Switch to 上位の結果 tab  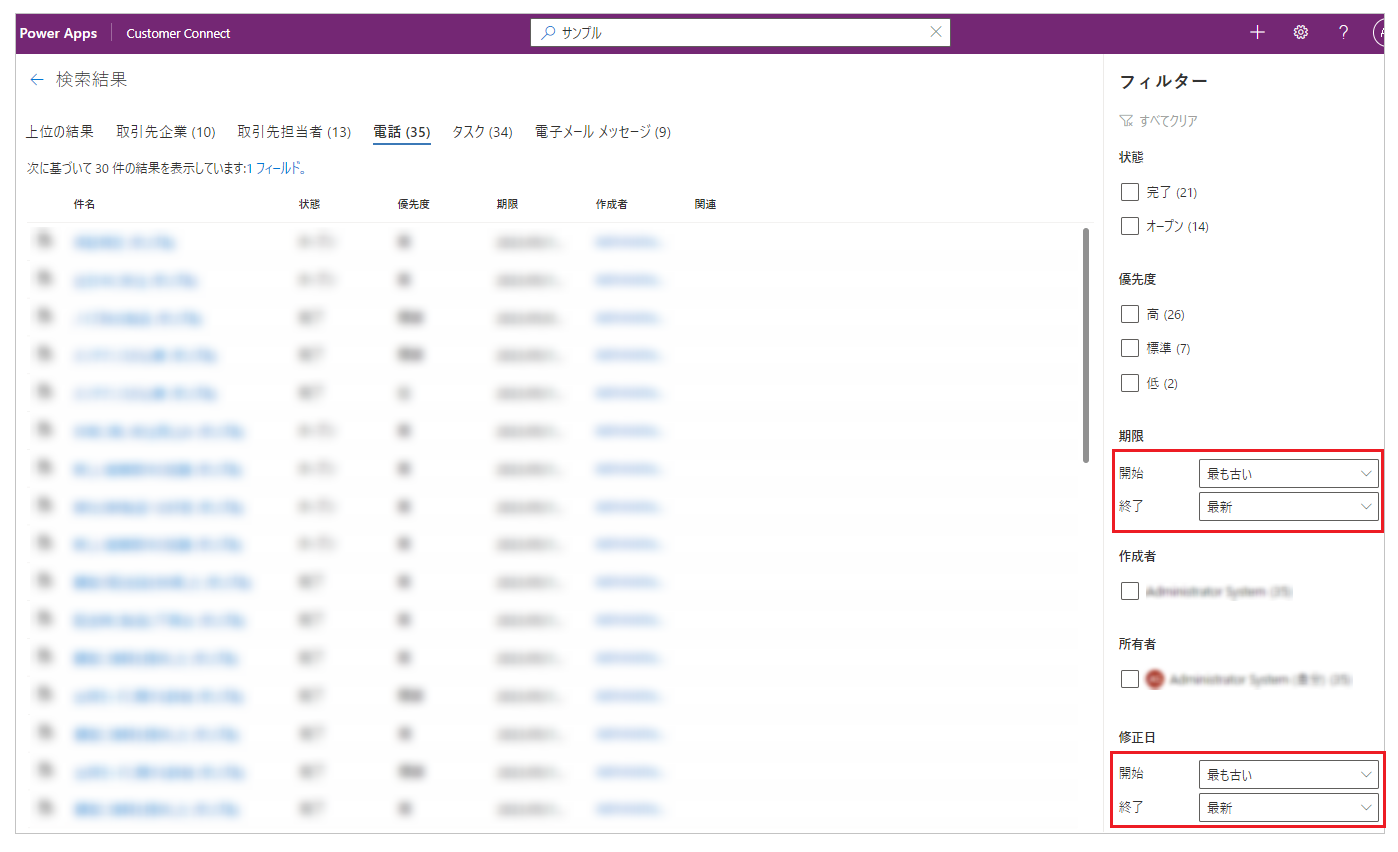click(60, 132)
